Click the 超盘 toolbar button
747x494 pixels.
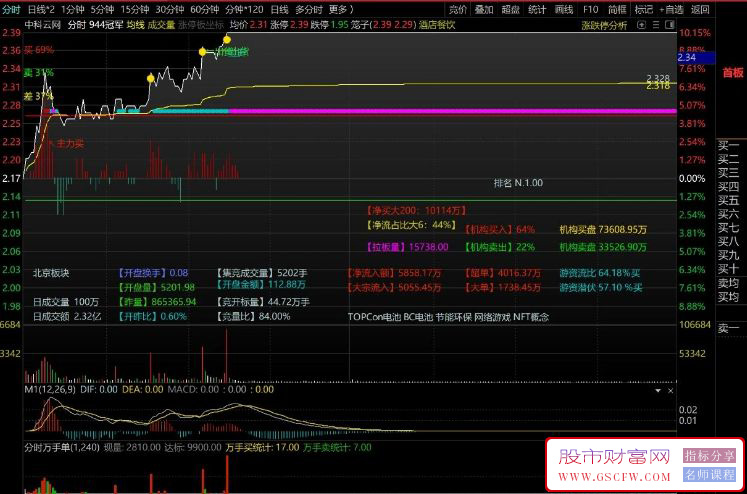(x=510, y=10)
